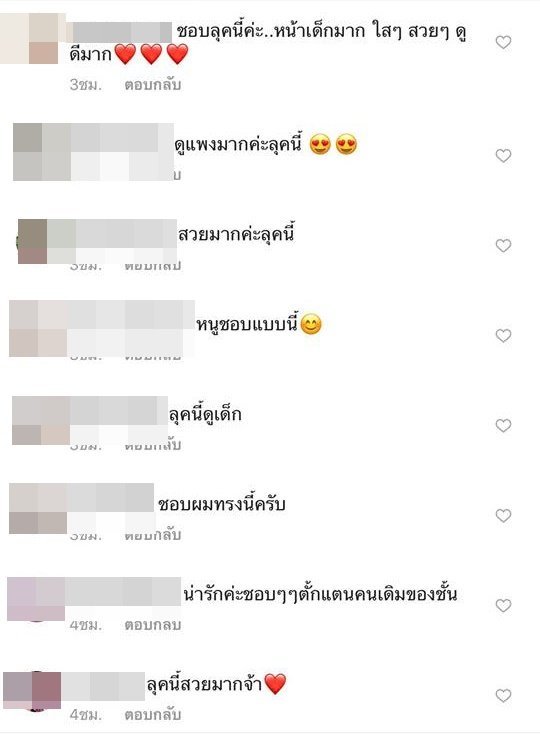Viewport: 540px width, 735px height.
Task: Like the comment with three red hearts
Action: tap(503, 42)
